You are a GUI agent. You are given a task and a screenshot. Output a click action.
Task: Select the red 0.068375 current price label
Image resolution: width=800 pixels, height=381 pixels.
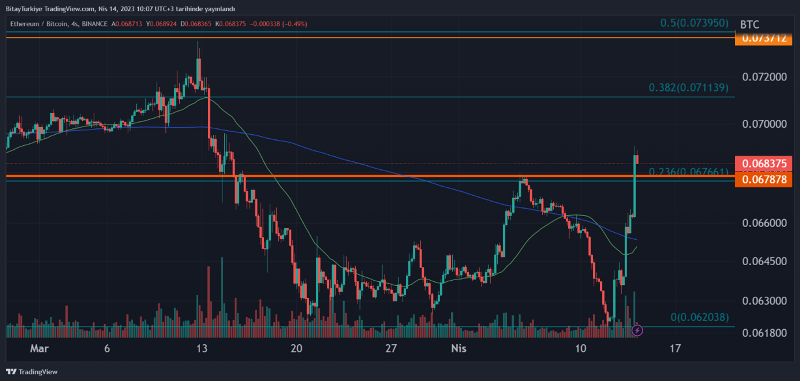point(763,164)
